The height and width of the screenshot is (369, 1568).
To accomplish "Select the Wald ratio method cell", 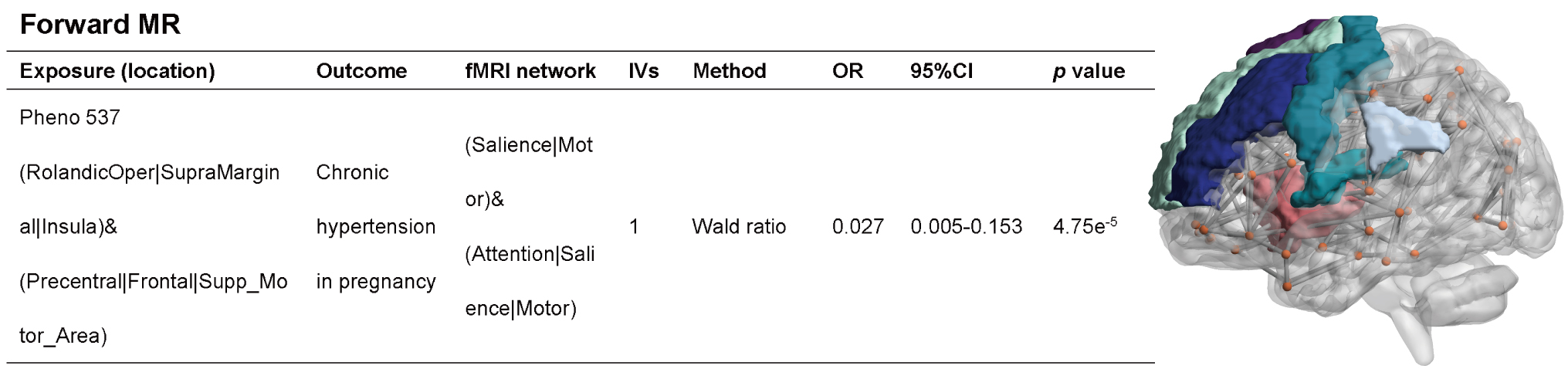I will tap(738, 226).
